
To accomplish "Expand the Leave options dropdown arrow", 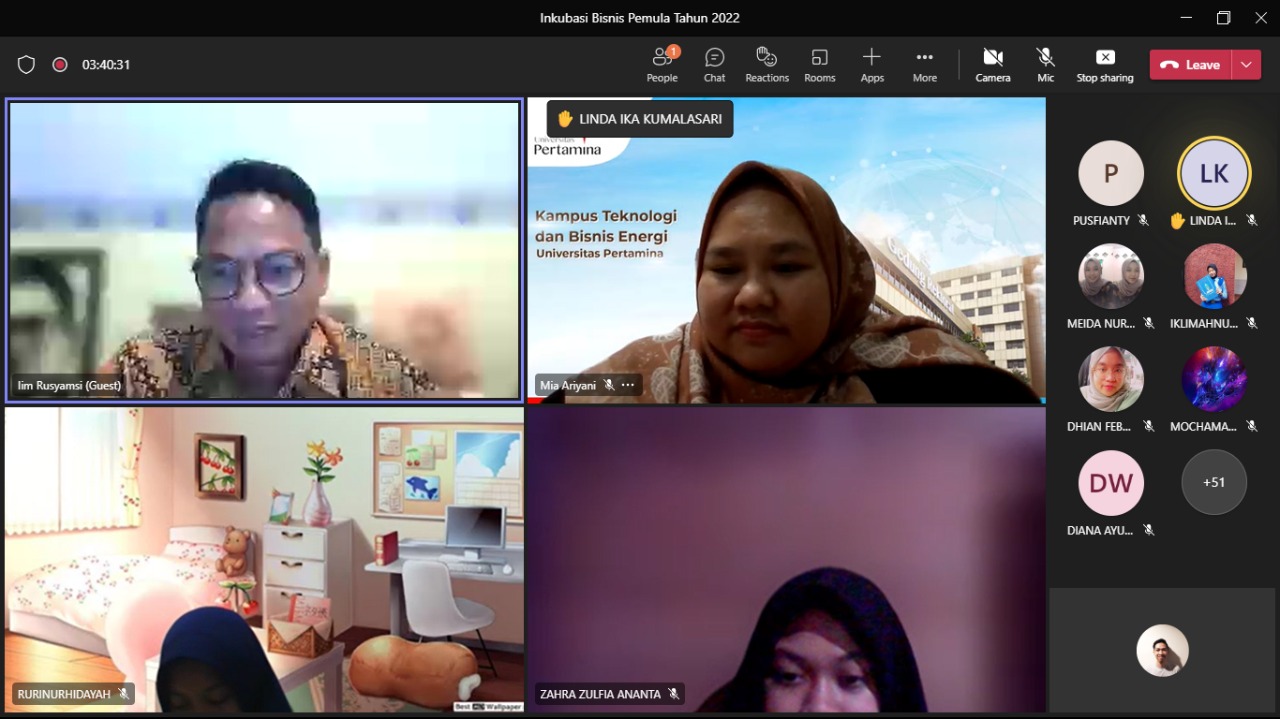I will (x=1246, y=65).
